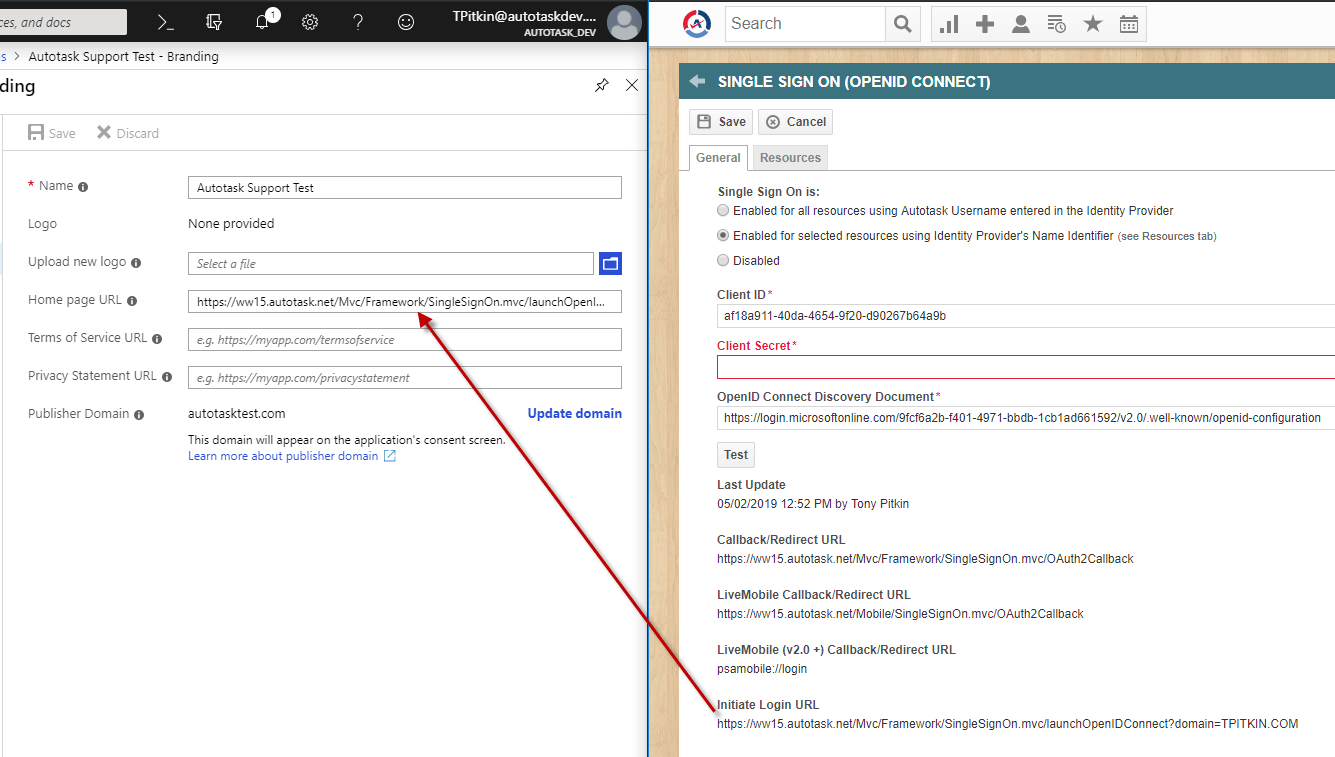Open favorites via the star icon

click(x=1093, y=23)
